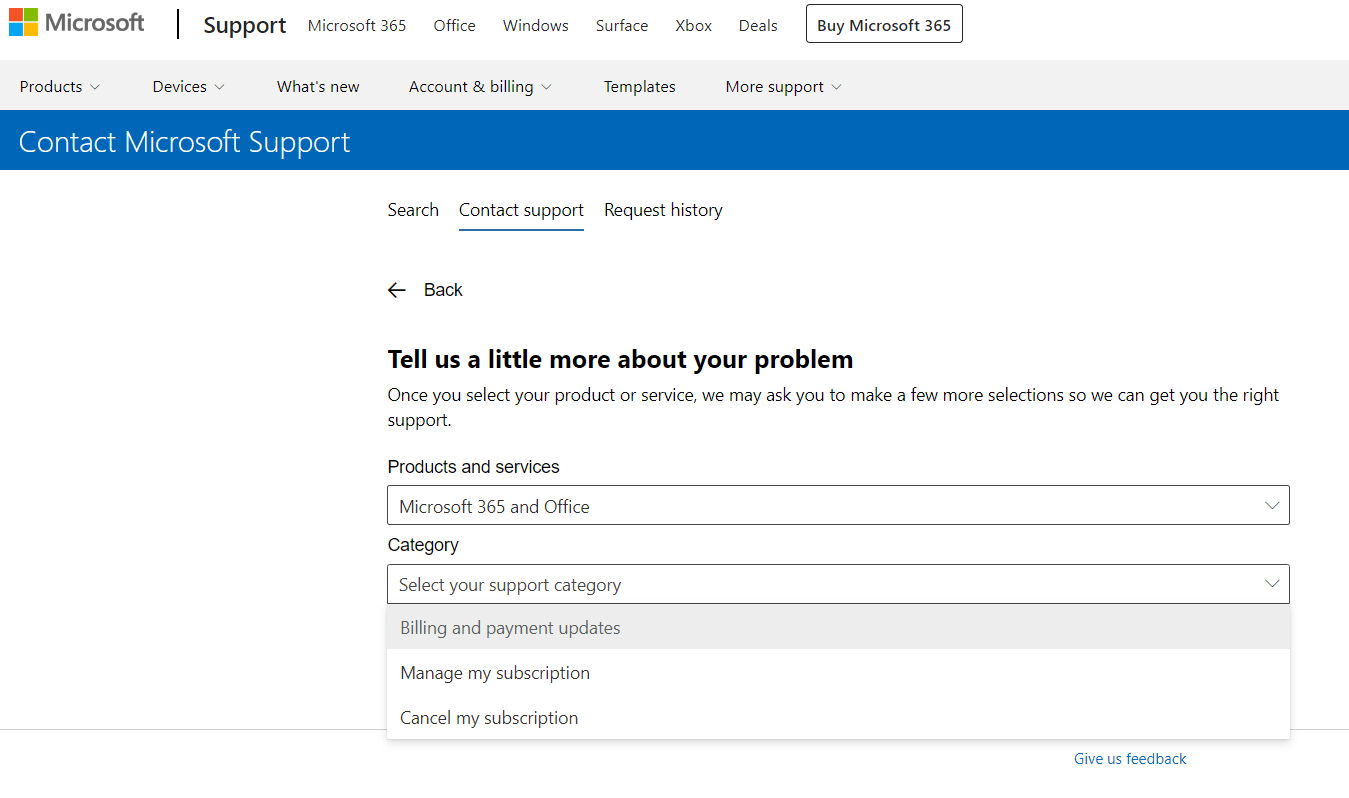The height and width of the screenshot is (798, 1349).
Task: Expand the More support menu
Action: pyautogui.click(x=784, y=87)
